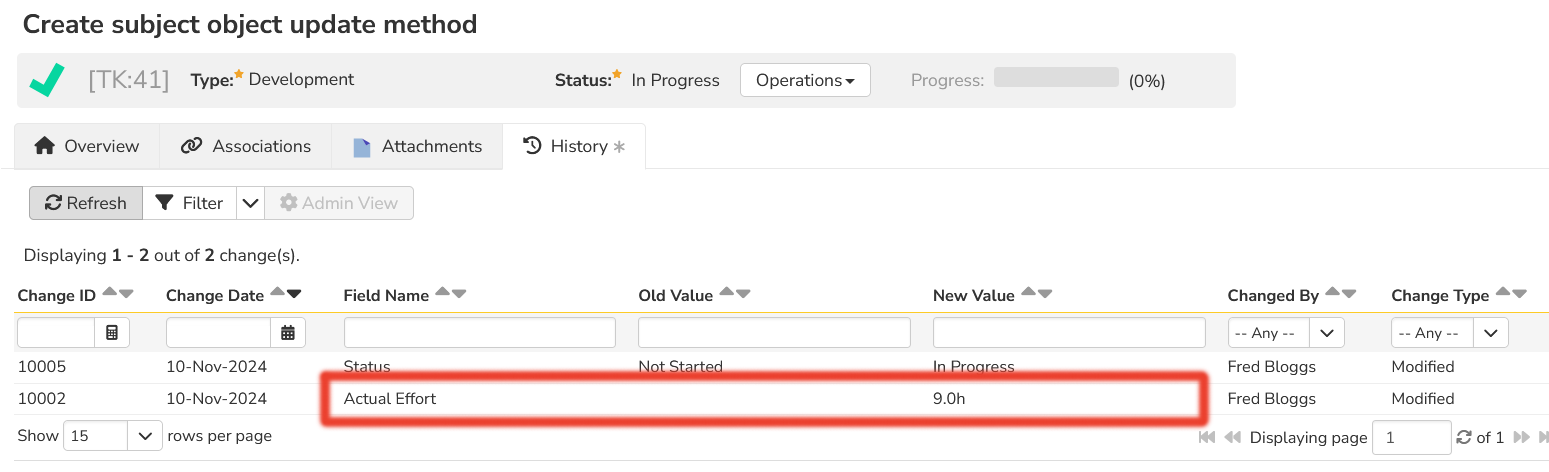The image size is (1549, 472).
Task: Expand the Changed By filter dropdown
Action: point(1327,333)
